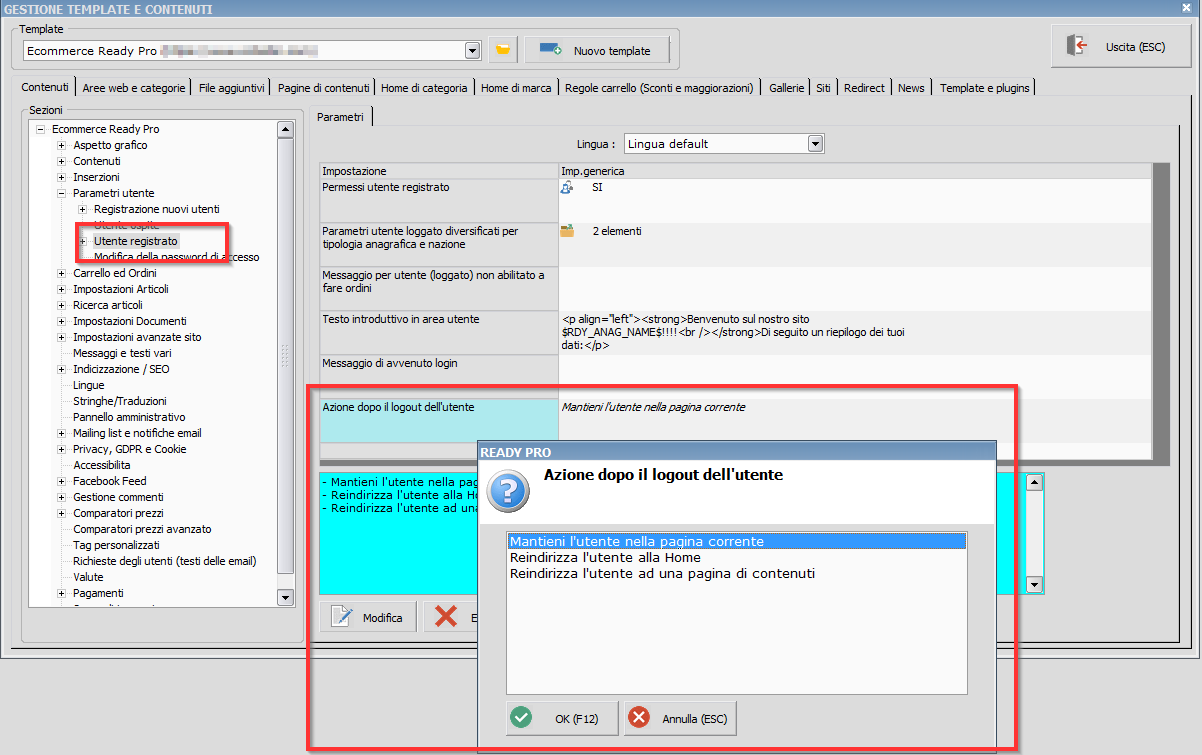Switch to the Home di categoria tab
This screenshot has width=1202, height=755.
(x=424, y=88)
